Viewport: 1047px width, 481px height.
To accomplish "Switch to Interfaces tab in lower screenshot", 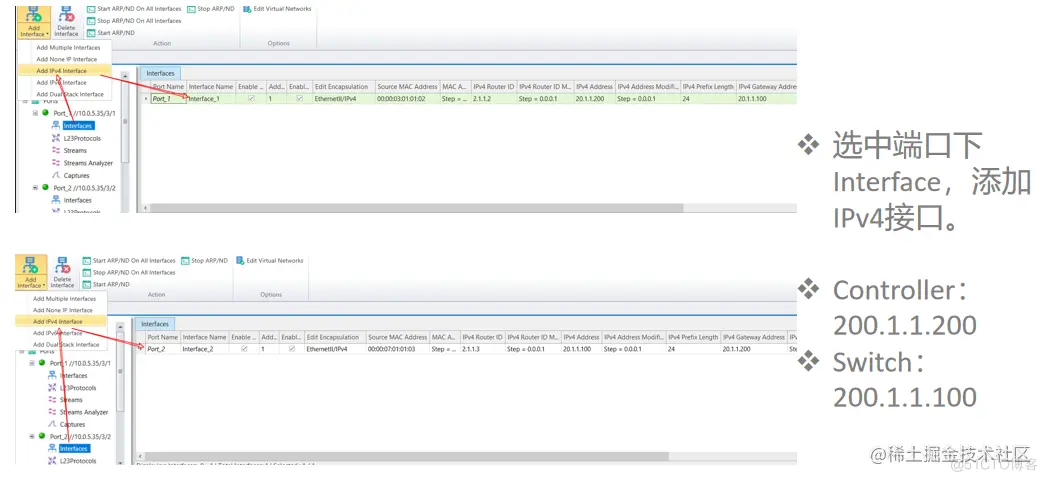I will point(155,324).
